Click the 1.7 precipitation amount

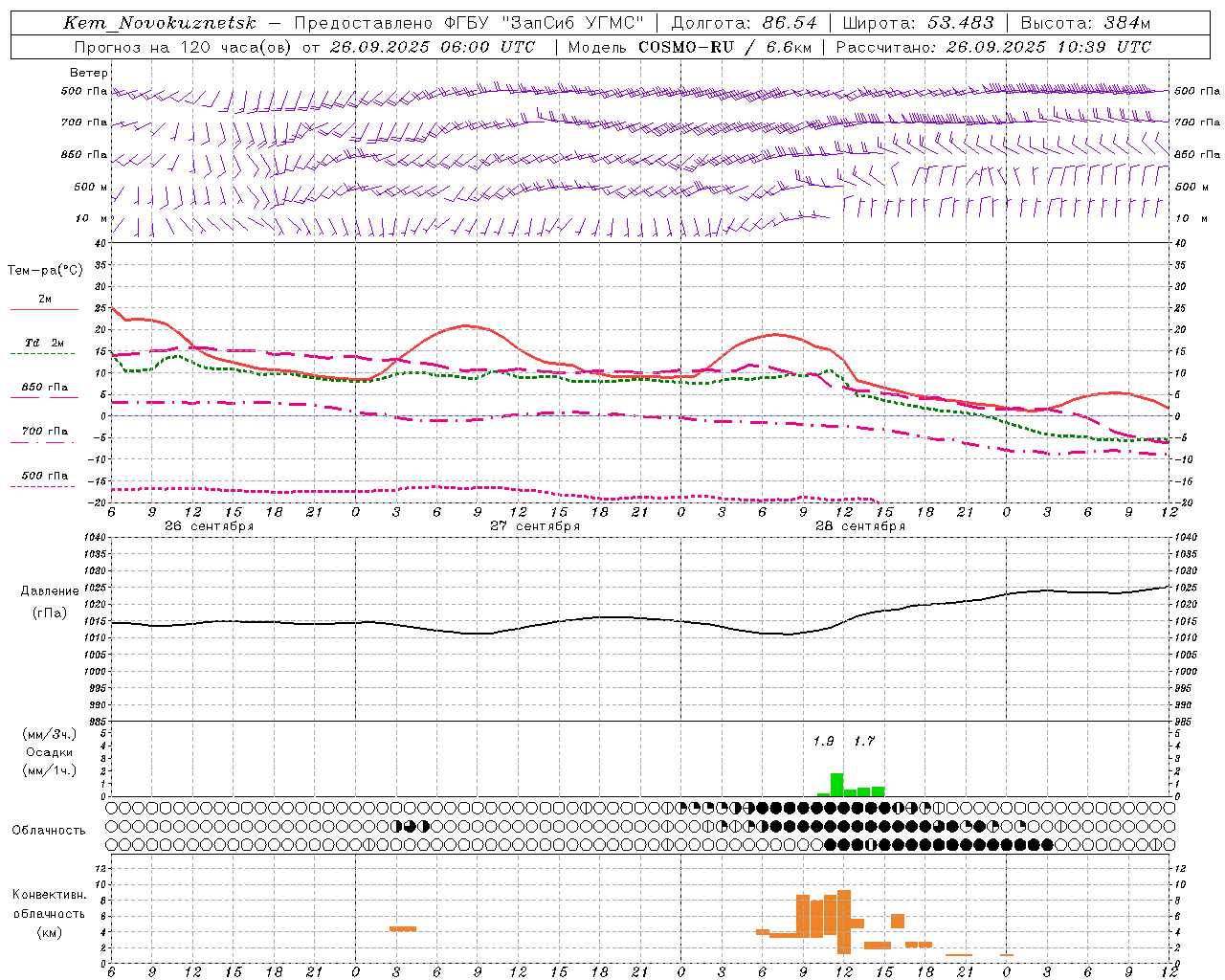[864, 741]
